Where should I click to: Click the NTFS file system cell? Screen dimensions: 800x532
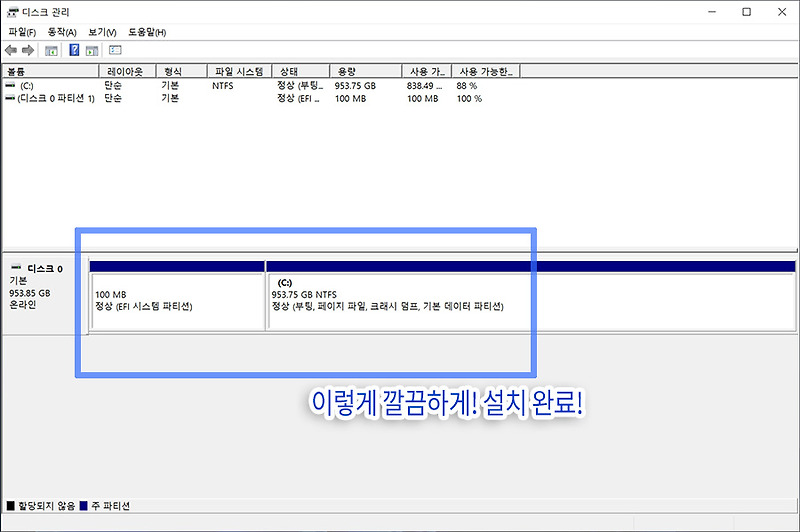222,86
